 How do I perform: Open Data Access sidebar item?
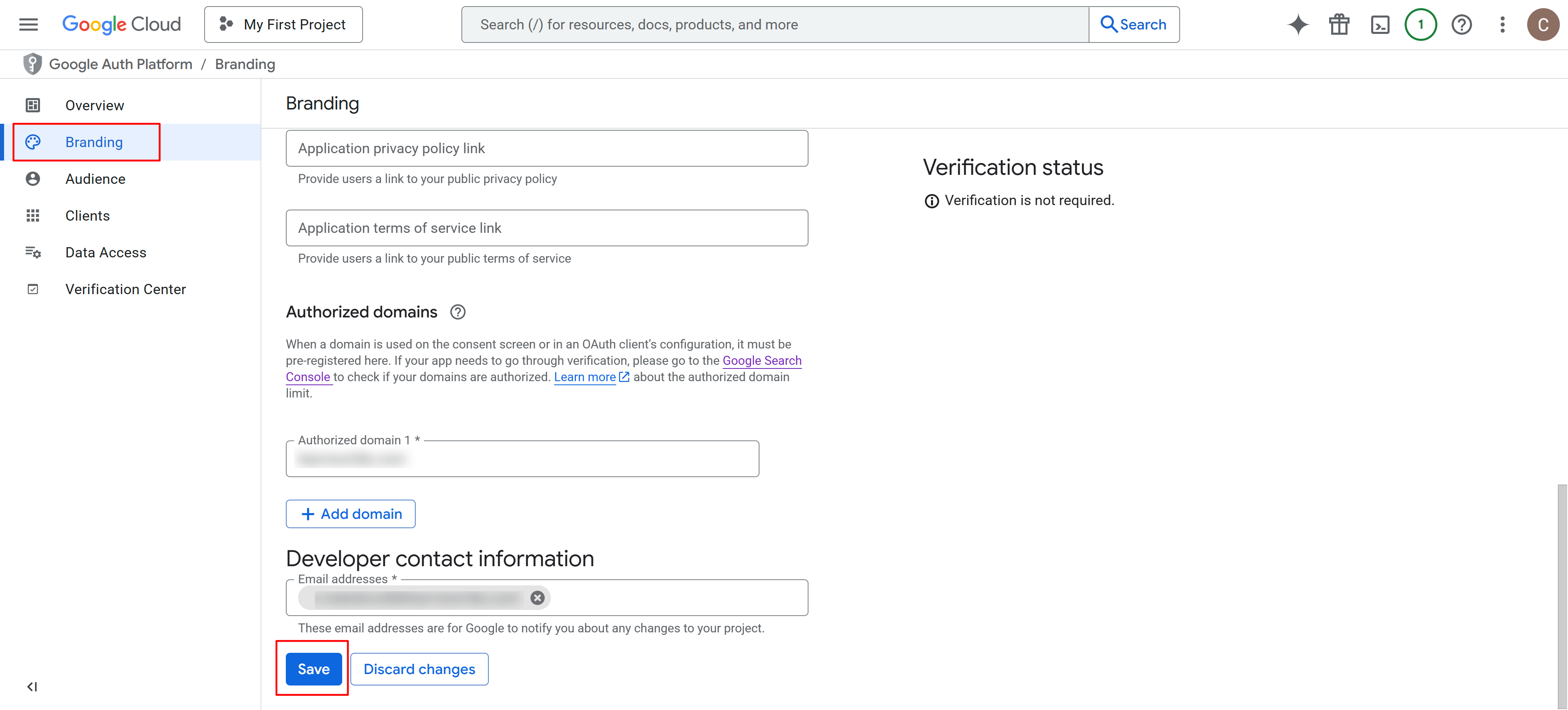pyautogui.click(x=105, y=252)
